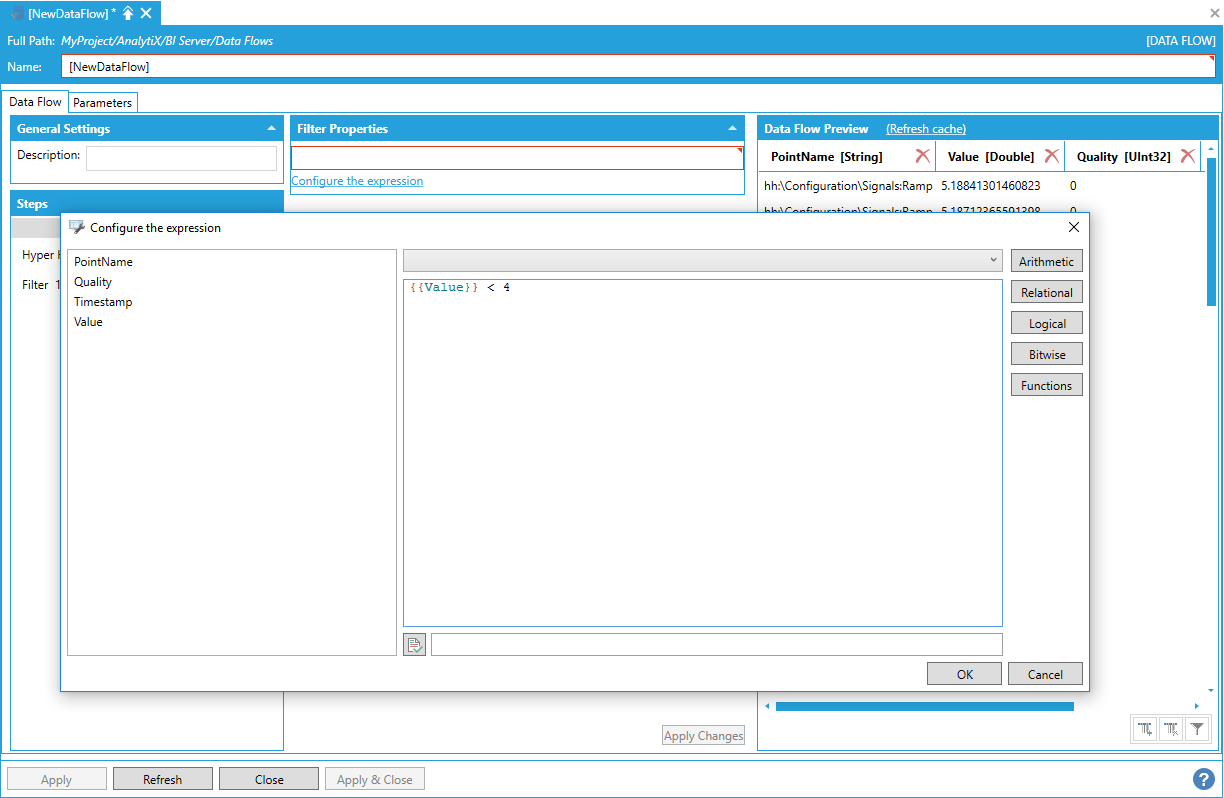Open help via the blue question mark
The height and width of the screenshot is (798, 1224).
(x=1203, y=779)
